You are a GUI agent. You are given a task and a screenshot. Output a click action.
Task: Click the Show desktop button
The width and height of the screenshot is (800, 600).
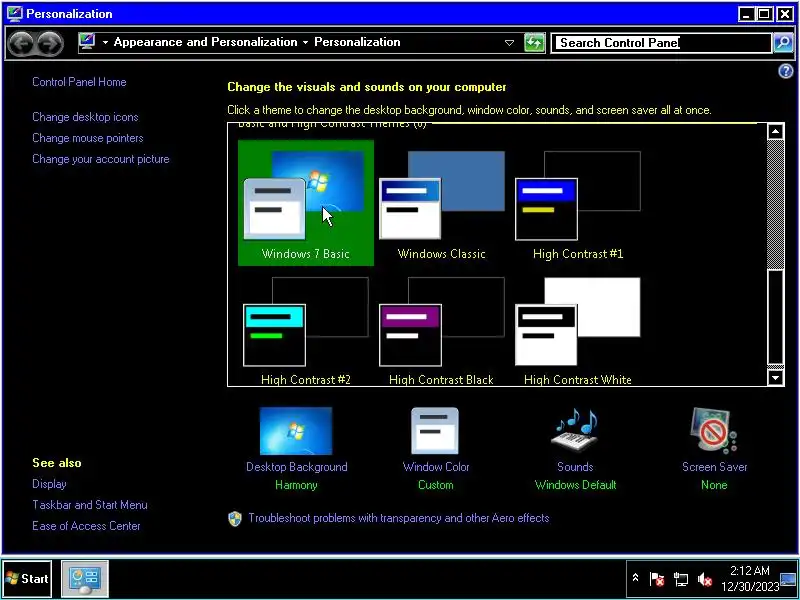coord(789,580)
